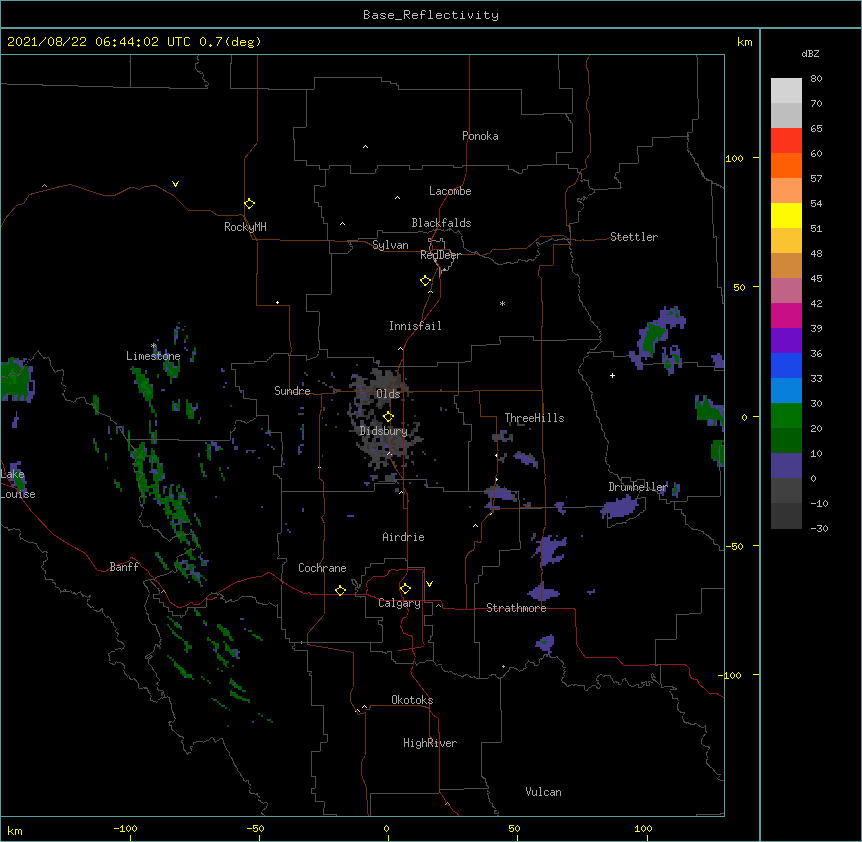The image size is (862, 842).
Task: Click the green 20-30 dBZ legend swatch
Action: pos(786,416)
